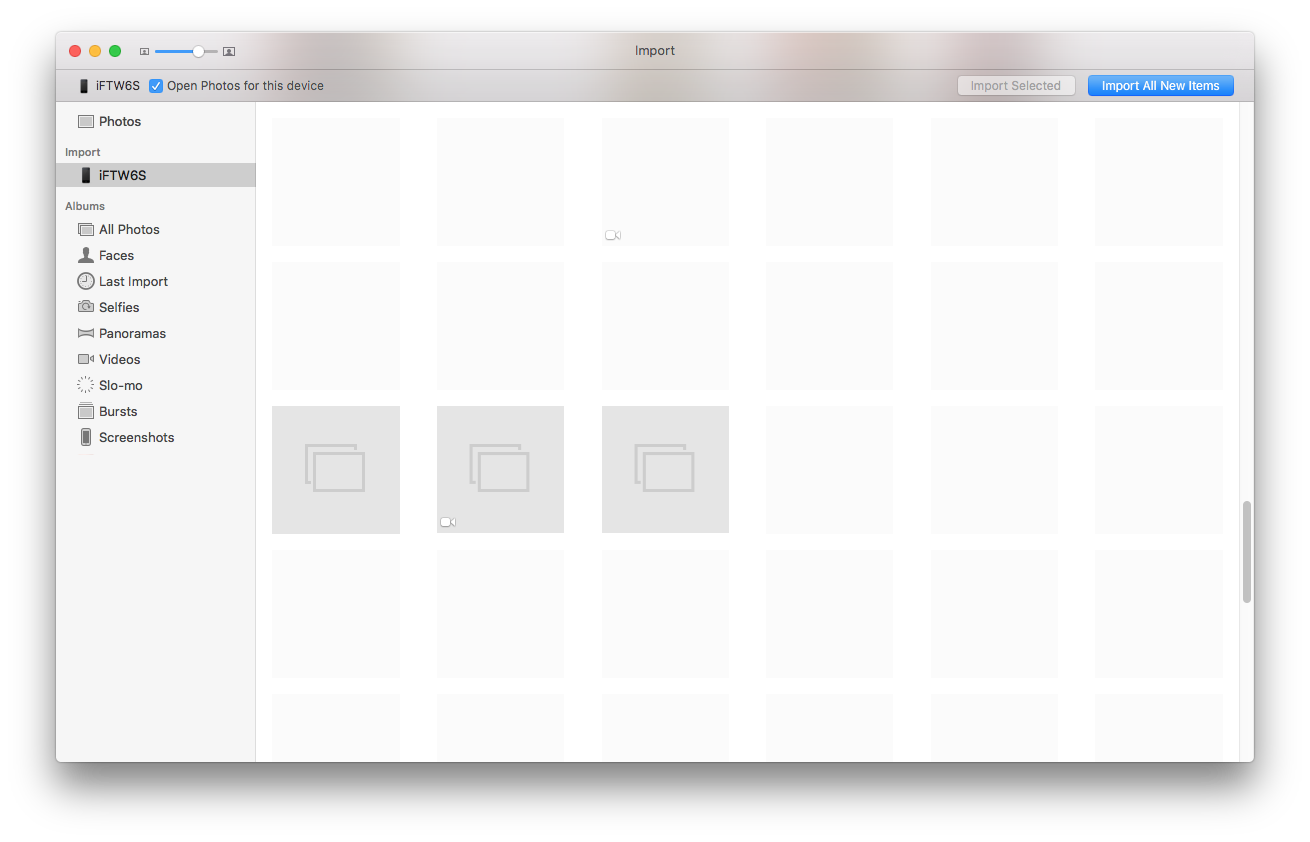Open the Screenshots album icon

(x=85, y=437)
